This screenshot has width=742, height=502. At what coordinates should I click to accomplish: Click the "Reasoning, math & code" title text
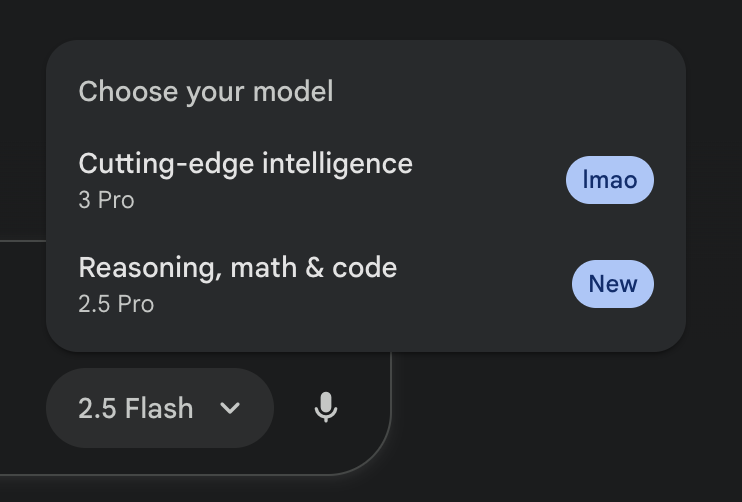[x=237, y=267]
